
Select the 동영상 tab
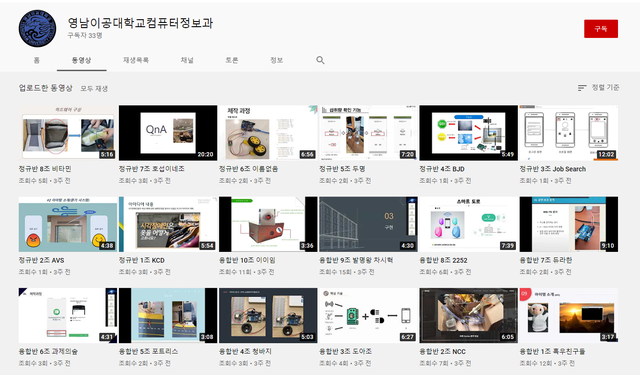[82, 60]
